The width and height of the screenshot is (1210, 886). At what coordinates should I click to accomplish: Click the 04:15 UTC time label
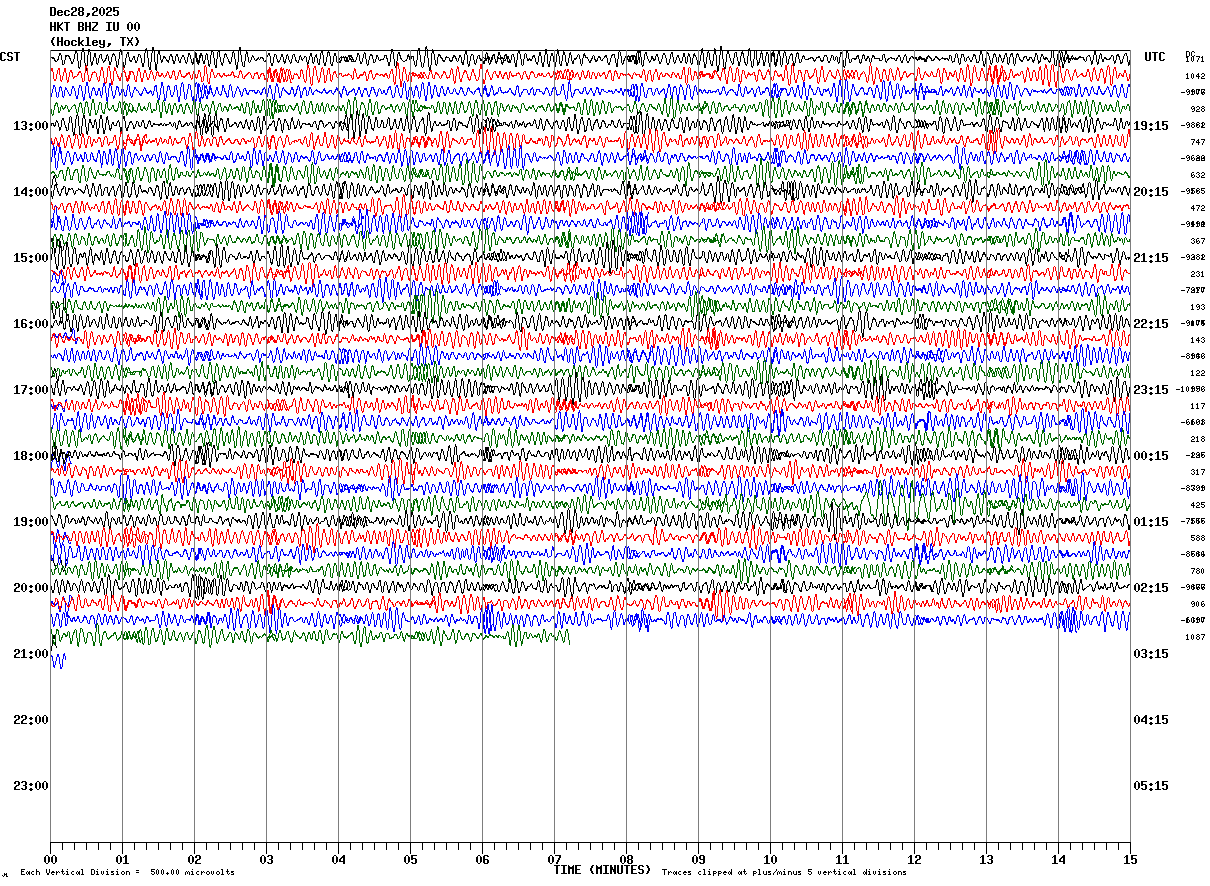coord(1151,720)
